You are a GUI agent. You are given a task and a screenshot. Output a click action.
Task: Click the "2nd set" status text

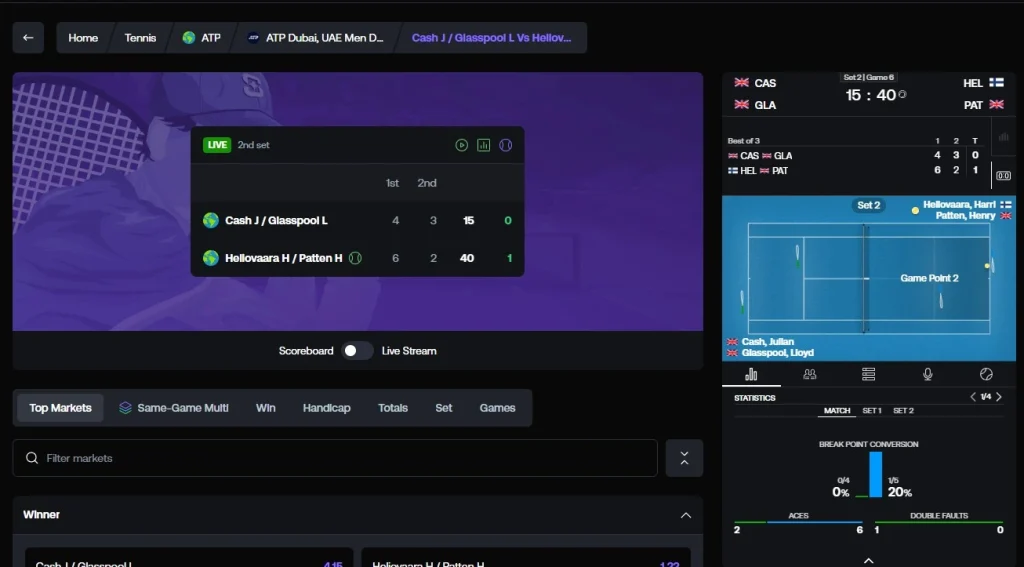(x=253, y=145)
